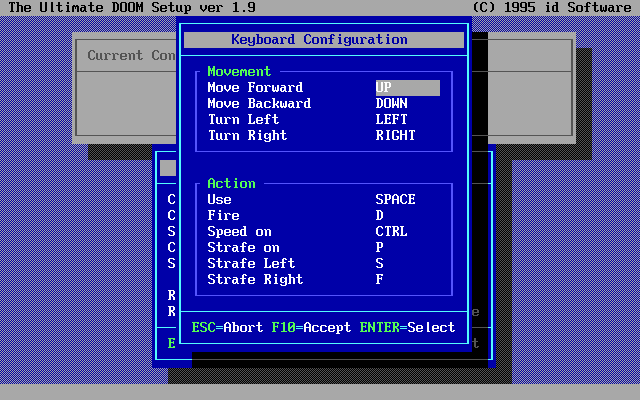
Task: Click the Turn Left label
Action: [x=243, y=120]
